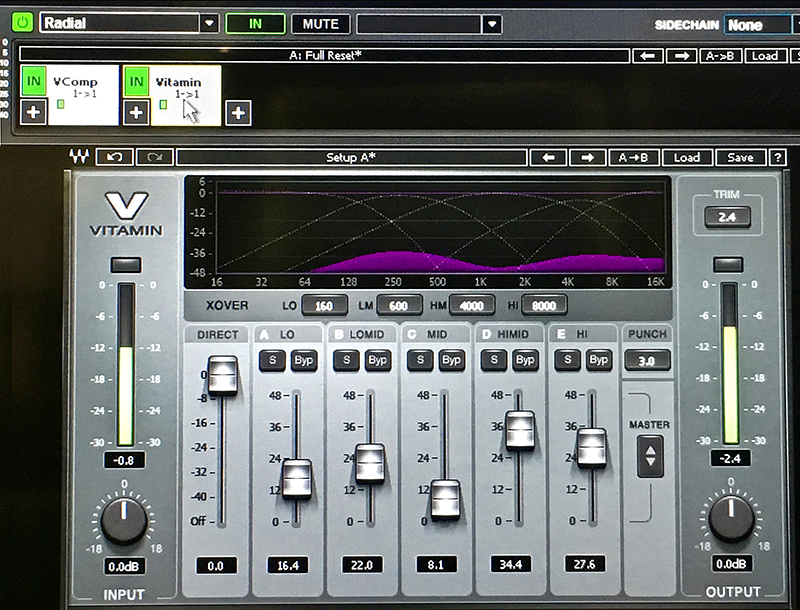Open the SIDECHAIN None selector
This screenshot has height=610, width=800.
pyautogui.click(x=760, y=24)
